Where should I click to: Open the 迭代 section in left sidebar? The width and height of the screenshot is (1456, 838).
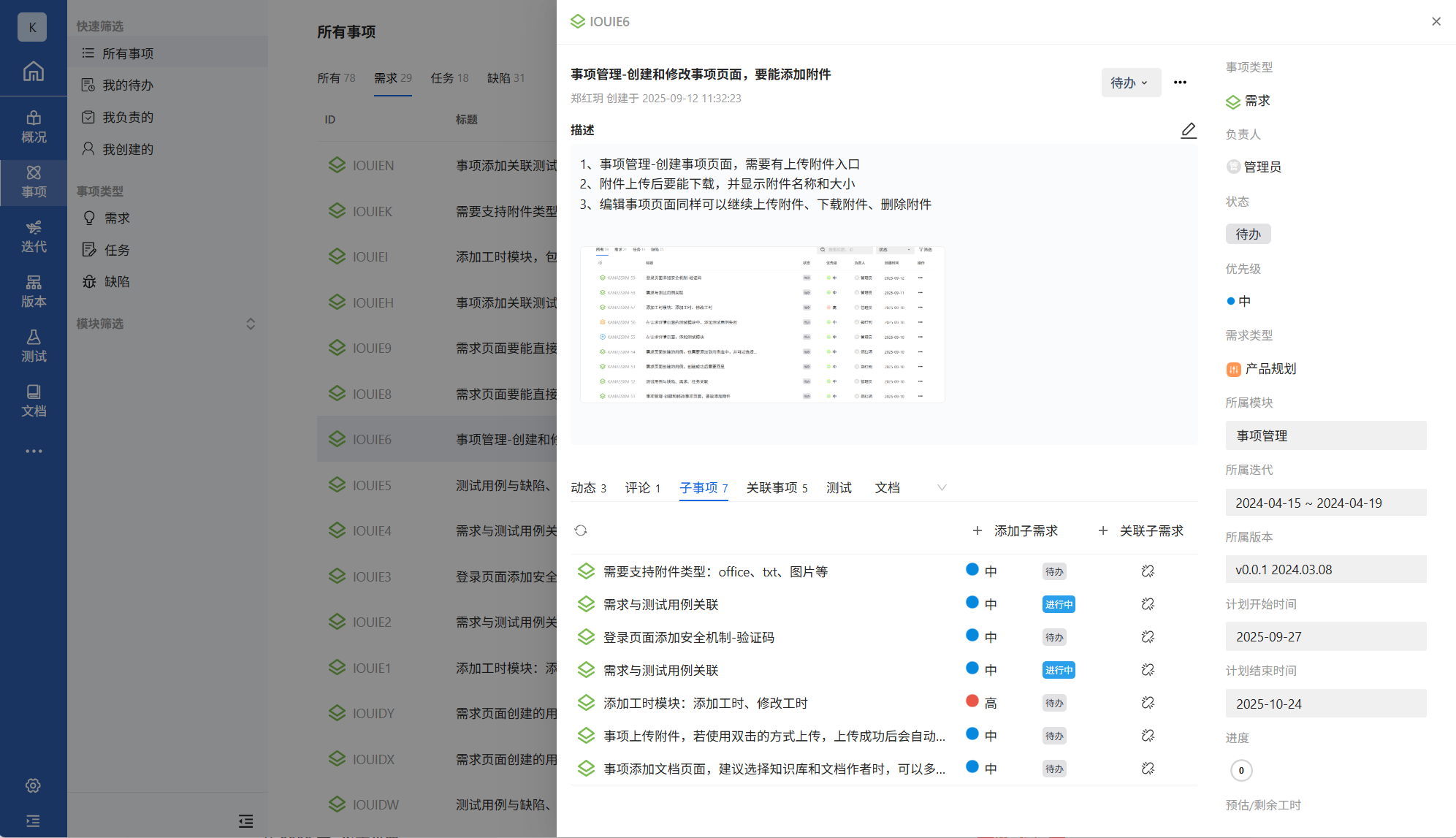pos(34,237)
